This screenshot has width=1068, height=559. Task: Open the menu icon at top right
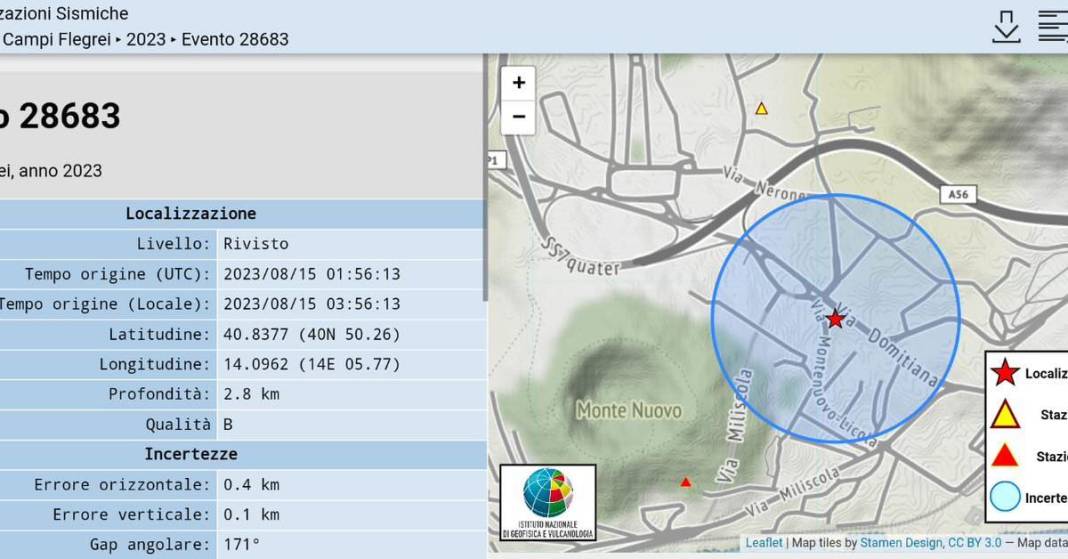[1052, 26]
